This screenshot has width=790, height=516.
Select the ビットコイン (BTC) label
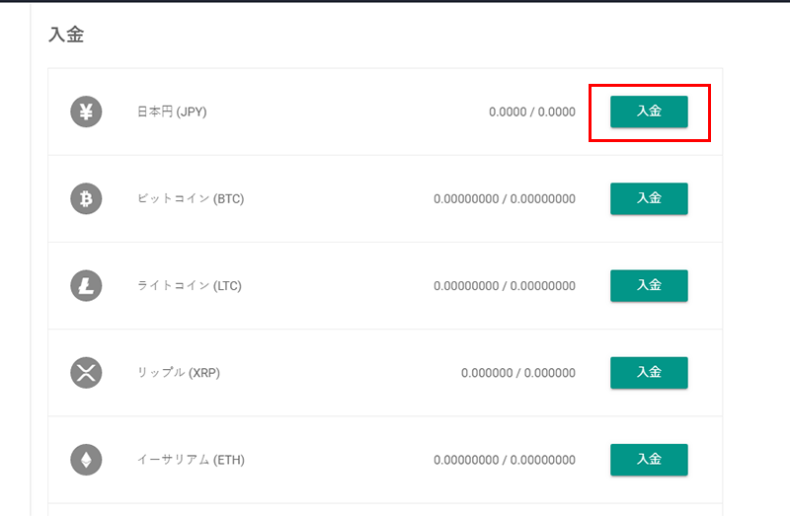click(x=191, y=199)
